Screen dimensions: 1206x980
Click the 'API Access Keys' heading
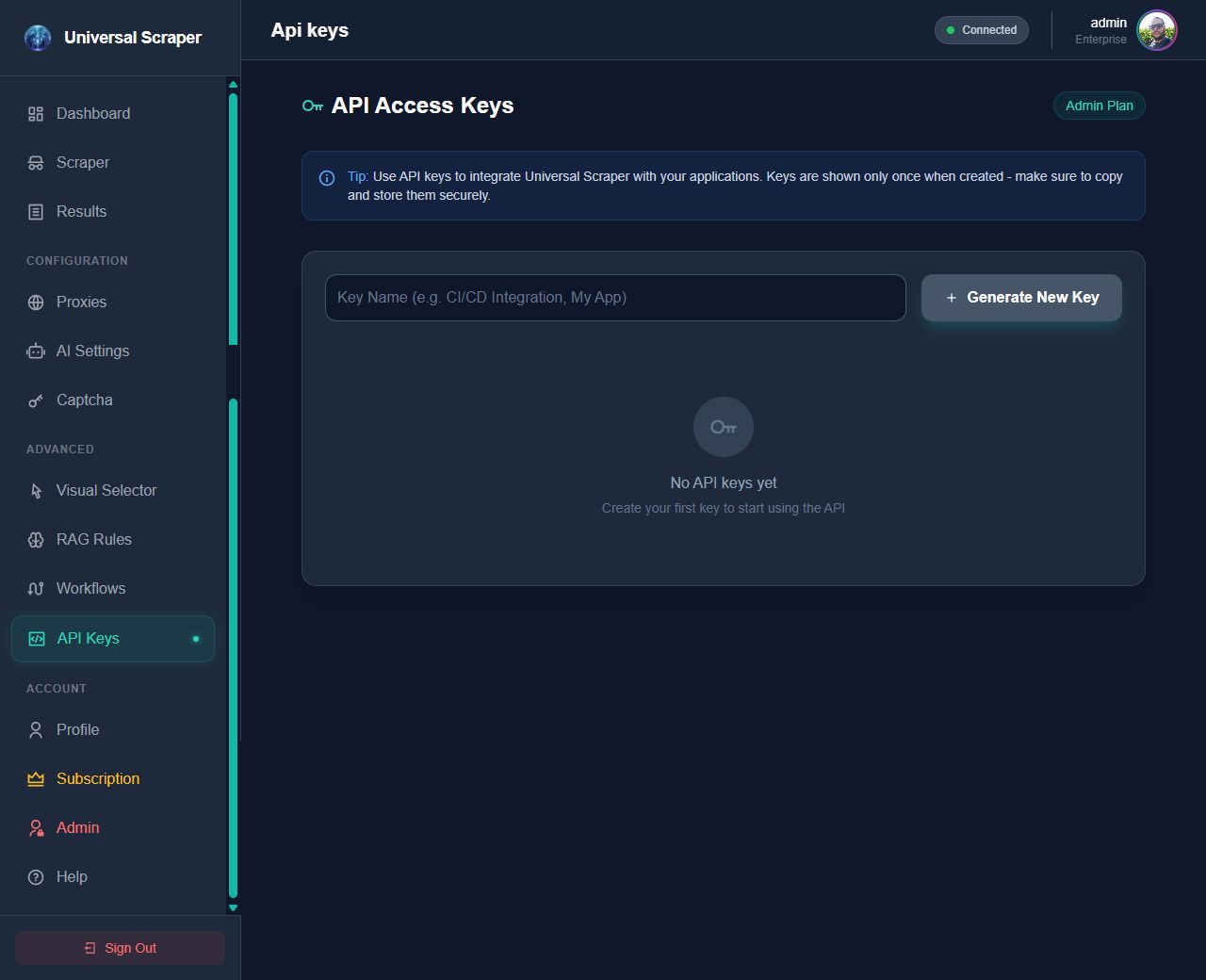pos(422,106)
